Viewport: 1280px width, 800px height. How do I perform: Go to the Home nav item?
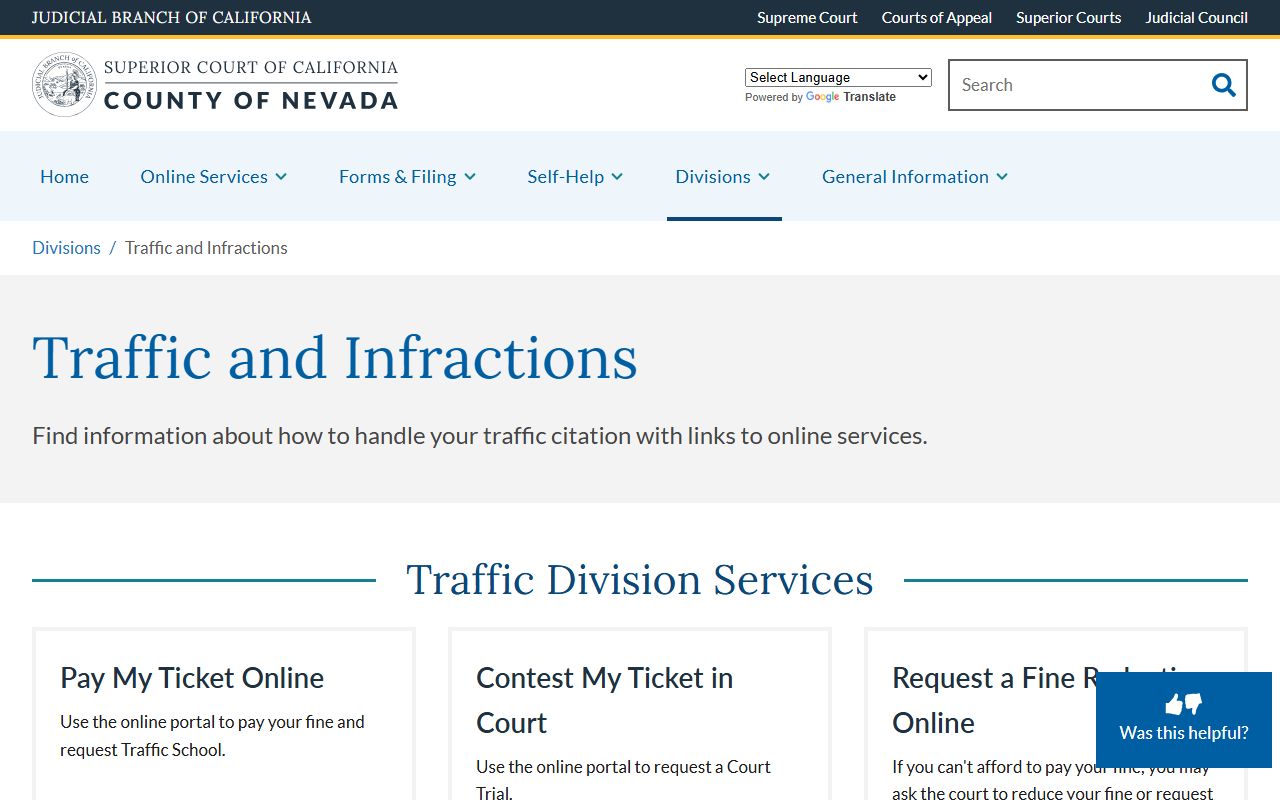coord(64,176)
